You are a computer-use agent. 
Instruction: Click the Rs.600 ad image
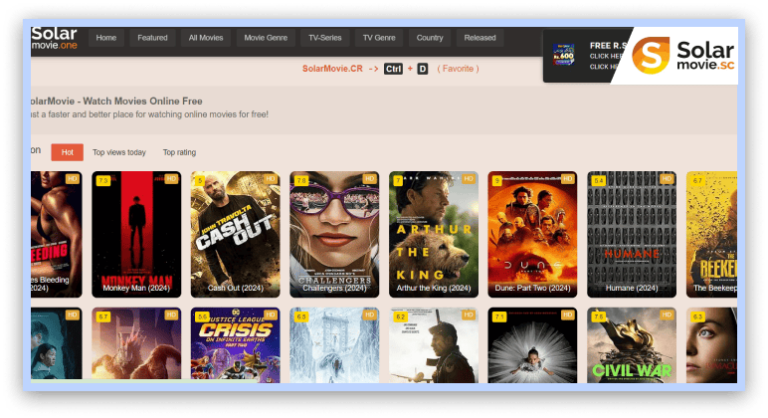tap(563, 54)
